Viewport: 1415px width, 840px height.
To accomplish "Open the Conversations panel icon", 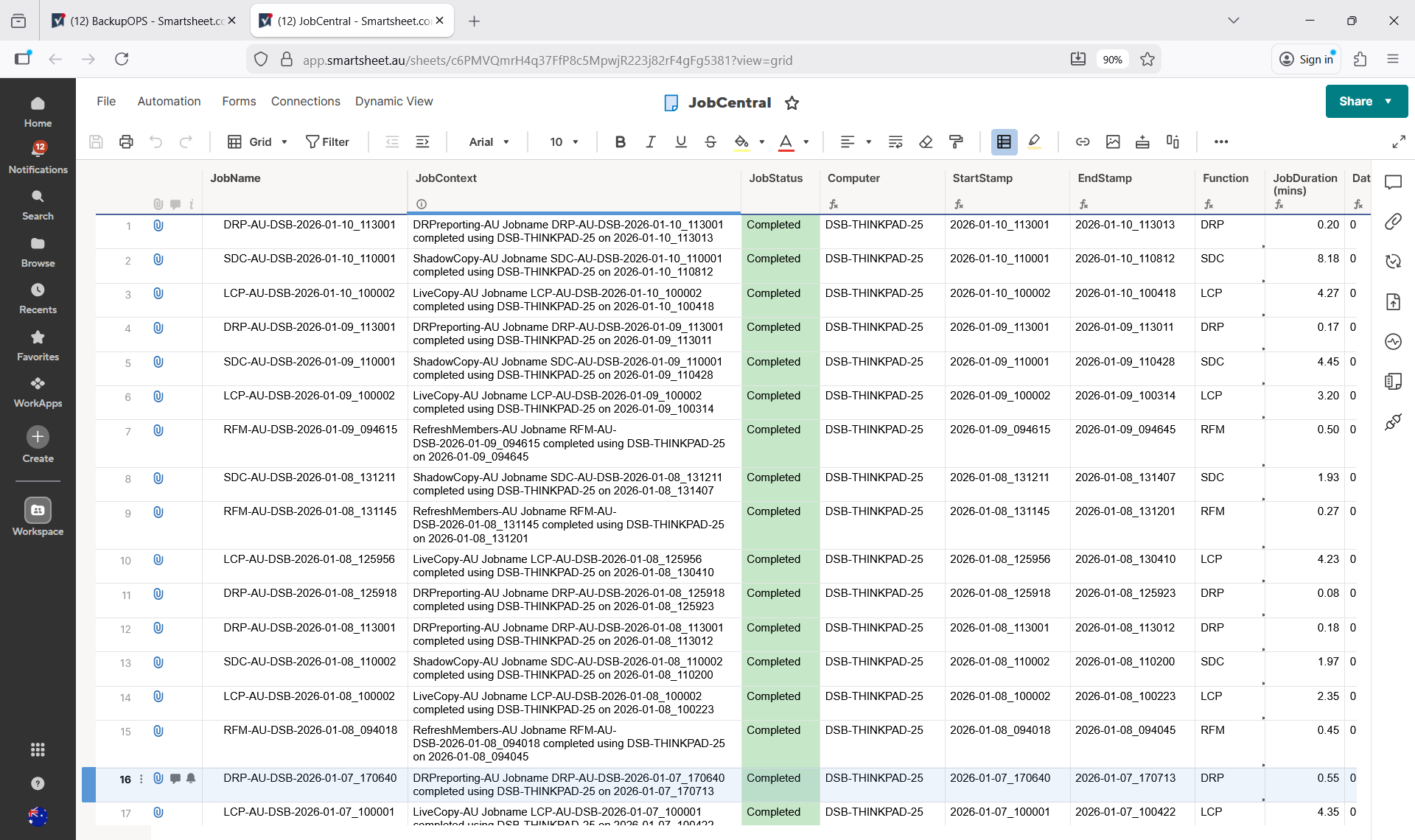I will (1393, 182).
